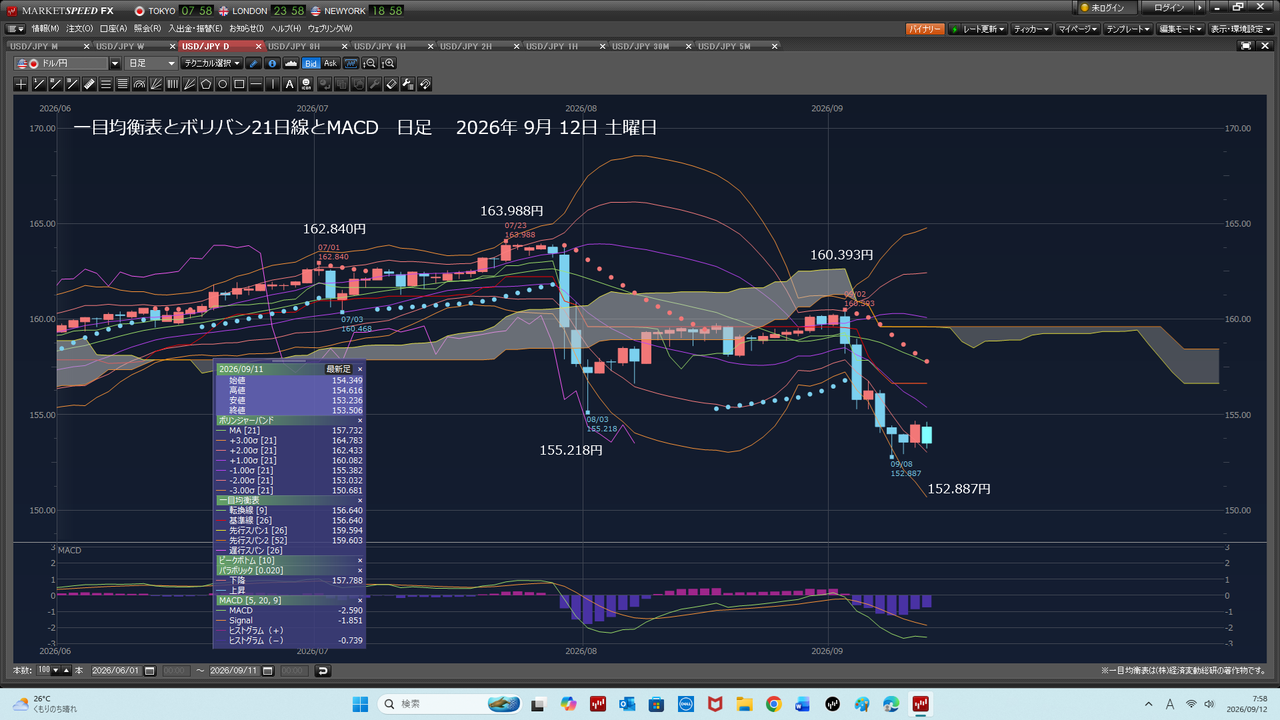Screen dimensions: 1280x720
Task: Select the text annotation 'A' tool
Action: [x=290, y=84]
